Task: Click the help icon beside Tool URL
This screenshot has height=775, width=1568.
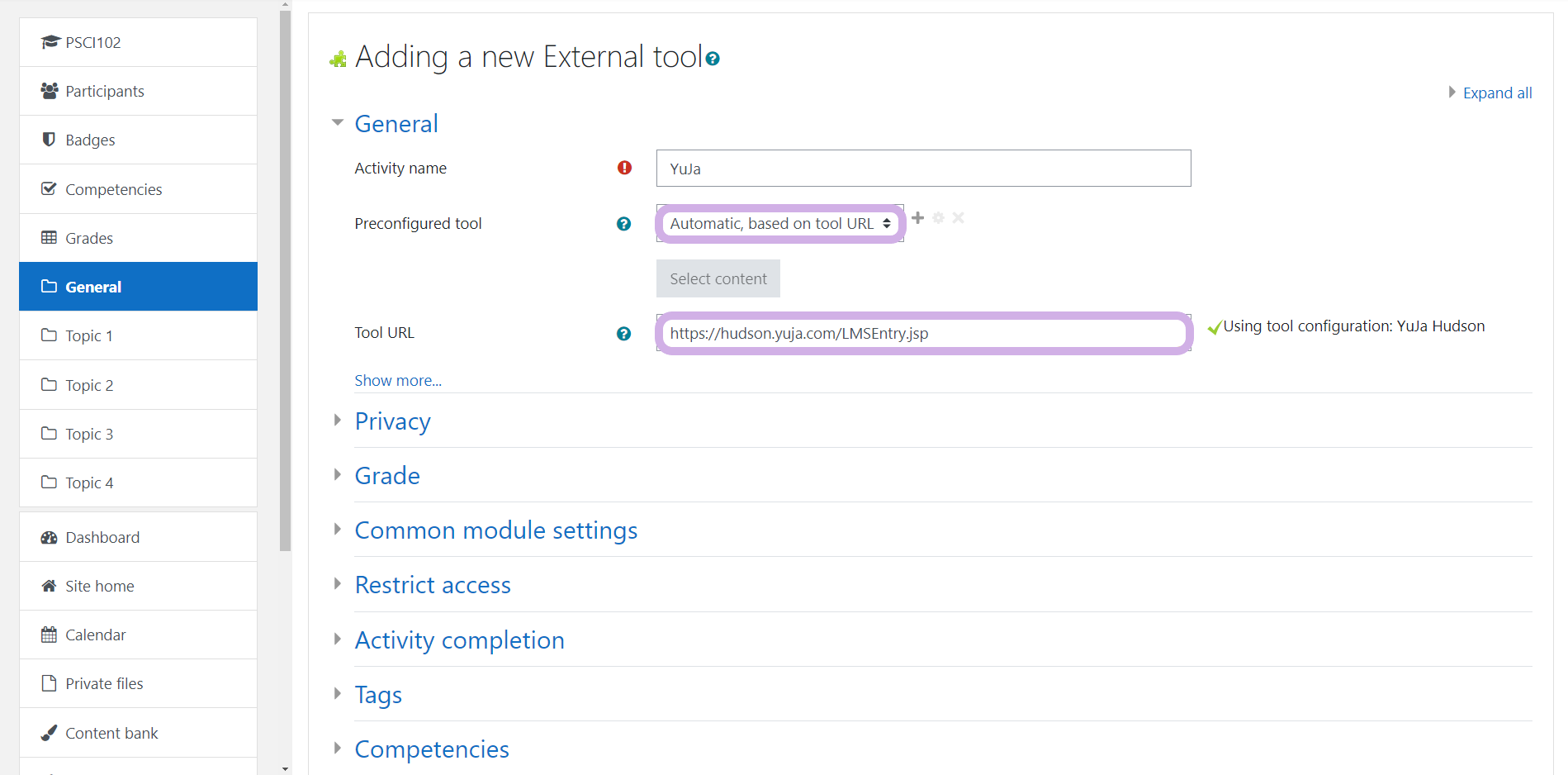Action: click(x=623, y=334)
